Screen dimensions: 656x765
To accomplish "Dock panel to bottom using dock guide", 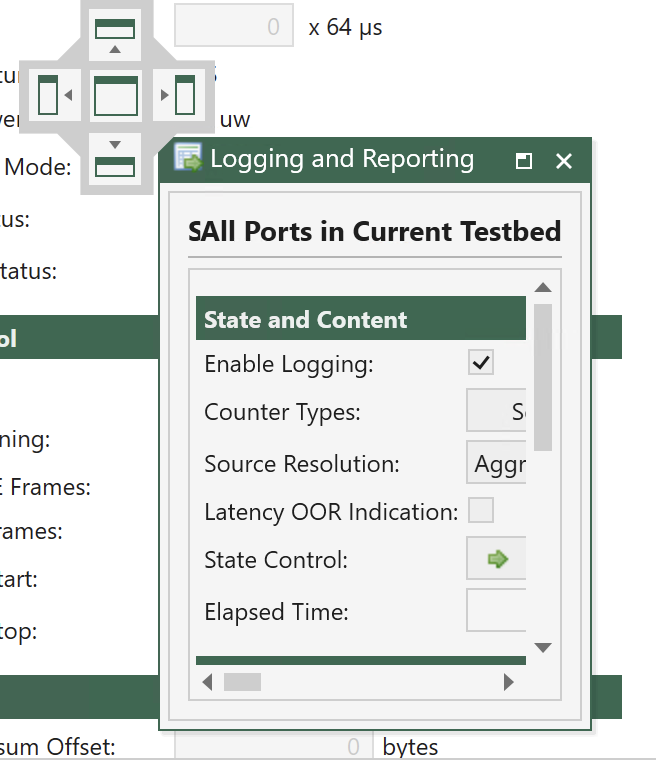I will click(115, 159).
